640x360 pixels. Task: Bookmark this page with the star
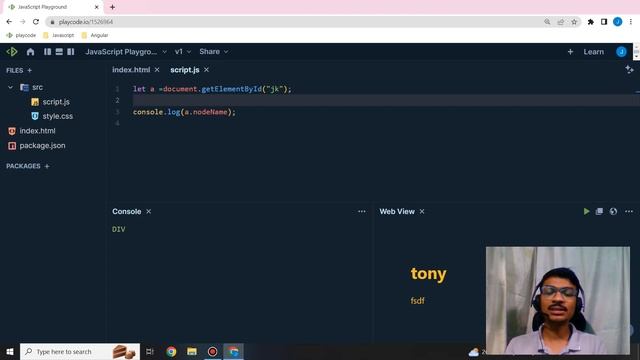click(574, 22)
